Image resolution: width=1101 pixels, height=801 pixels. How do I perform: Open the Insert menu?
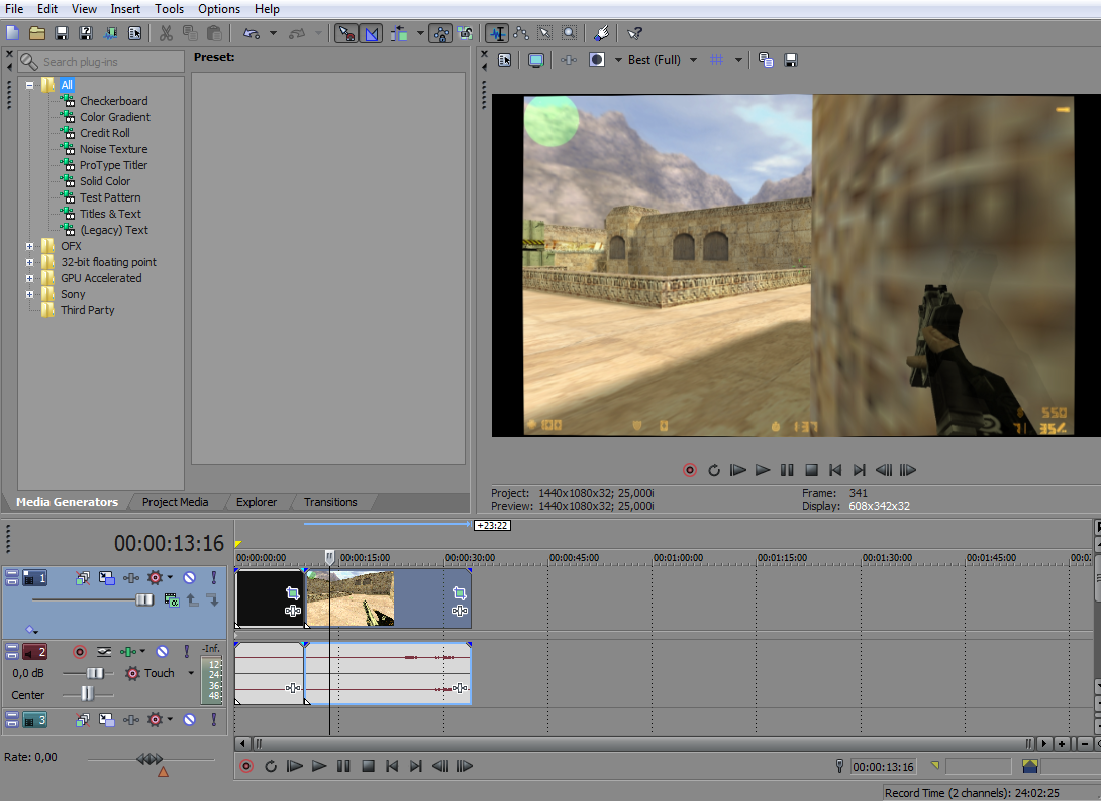(x=125, y=9)
